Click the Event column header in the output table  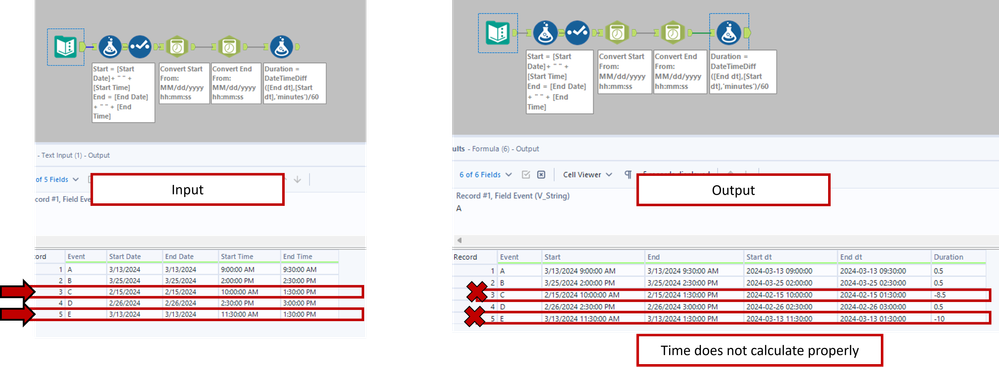tap(519, 257)
